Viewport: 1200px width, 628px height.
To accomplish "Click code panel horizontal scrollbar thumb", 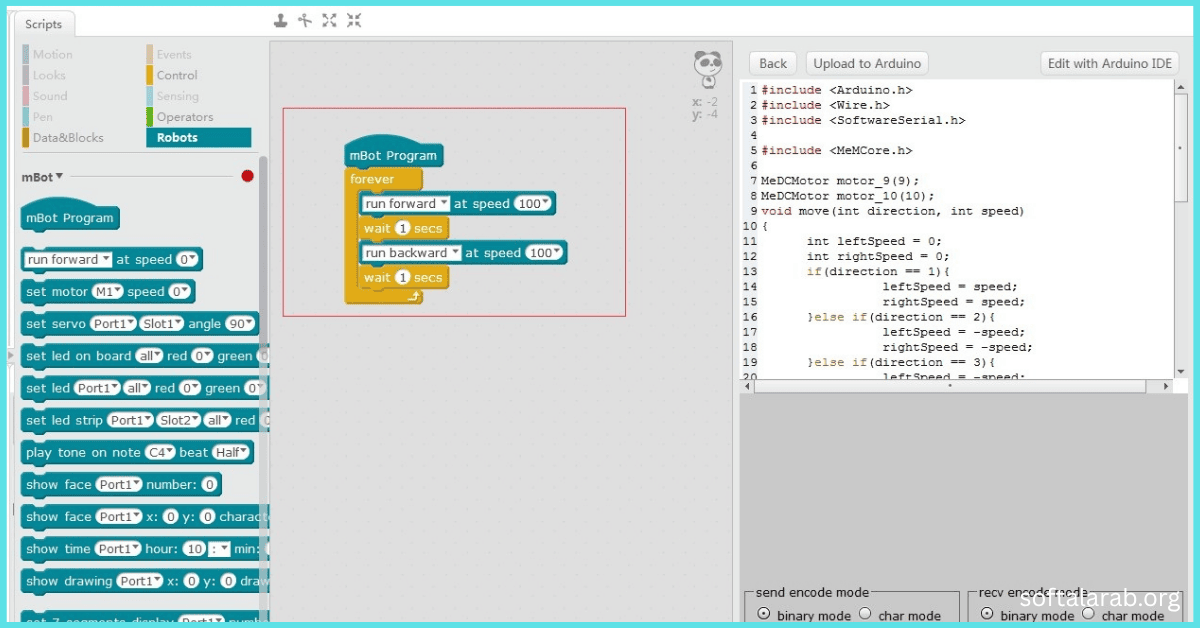I will (x=950, y=386).
